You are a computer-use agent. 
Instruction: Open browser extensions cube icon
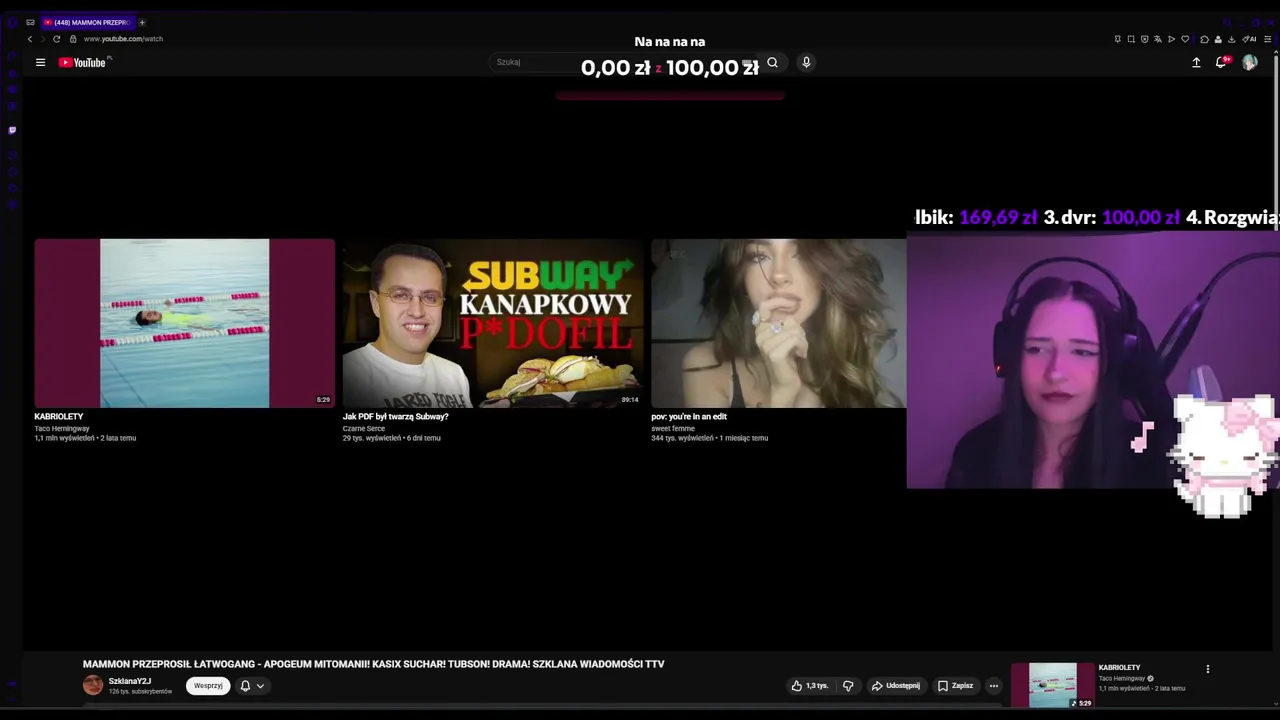click(1204, 39)
